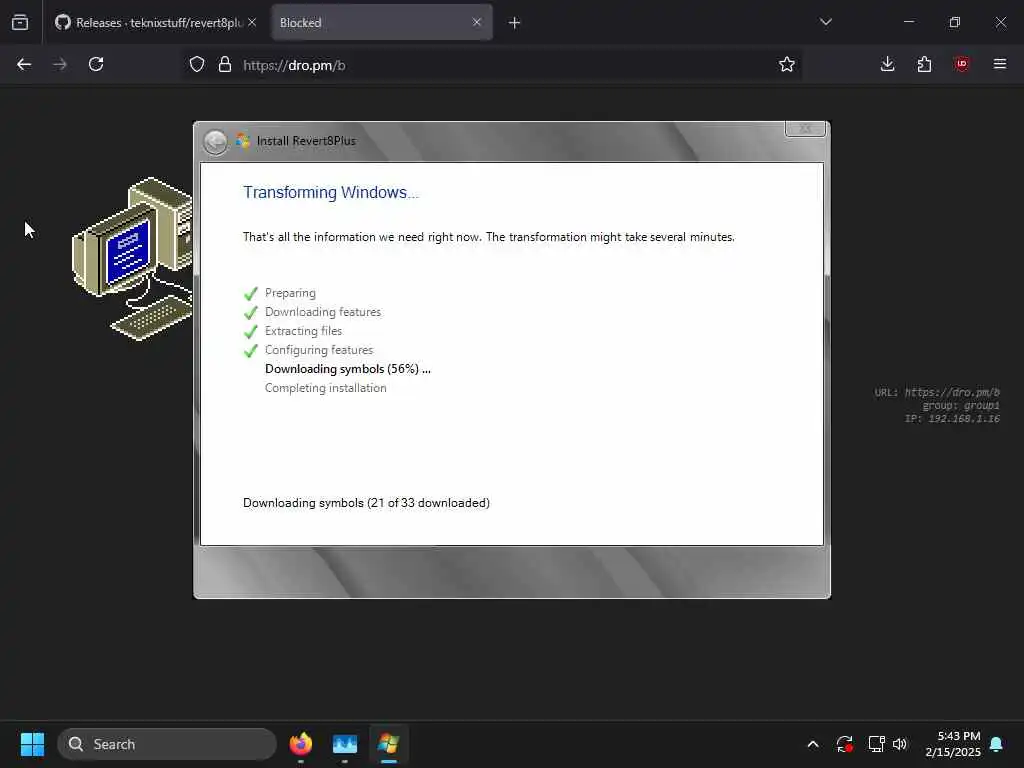Screen dimensions: 1024x768
Task: Open the Windows Start menu
Action: [x=32, y=744]
